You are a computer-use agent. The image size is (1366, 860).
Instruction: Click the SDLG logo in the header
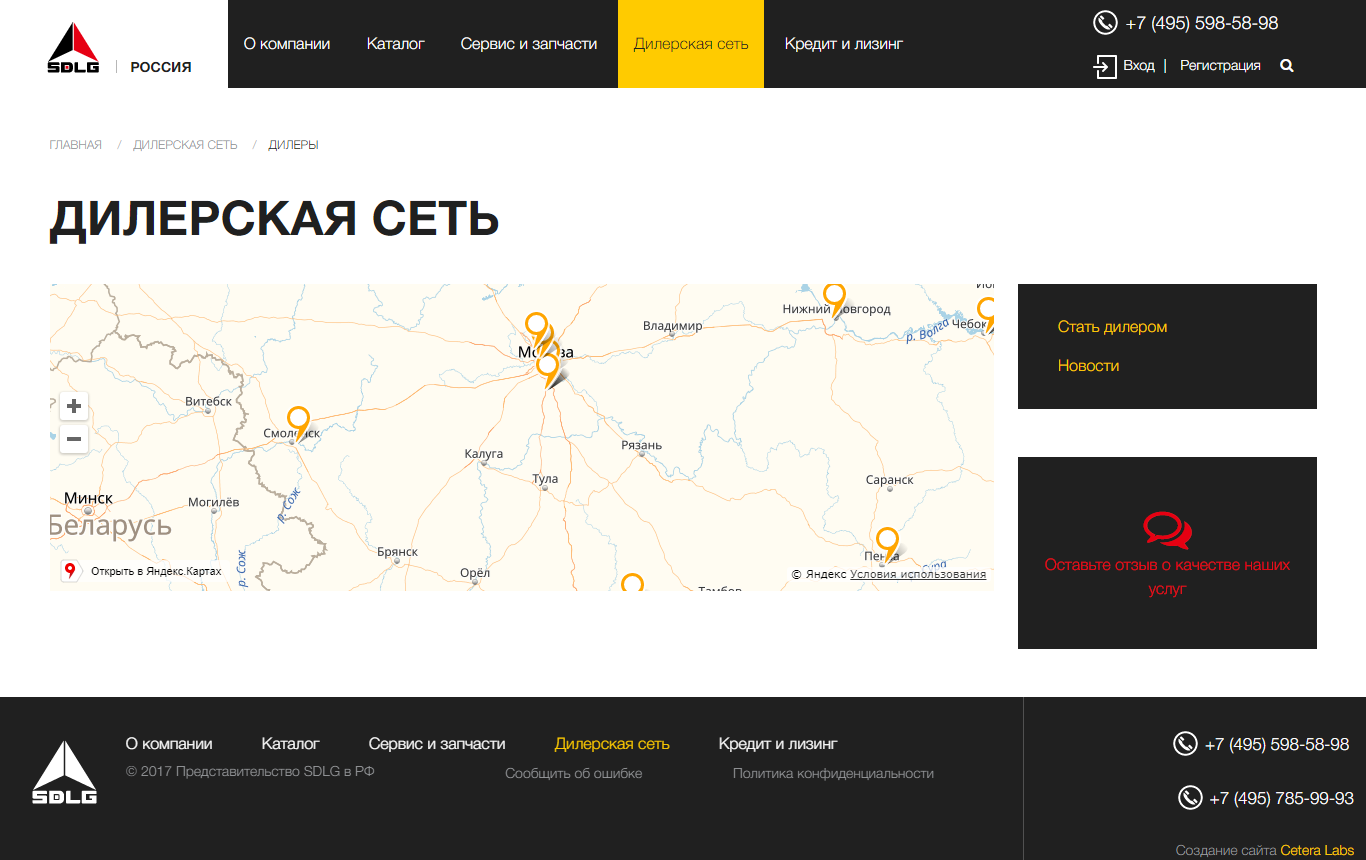click(x=73, y=49)
